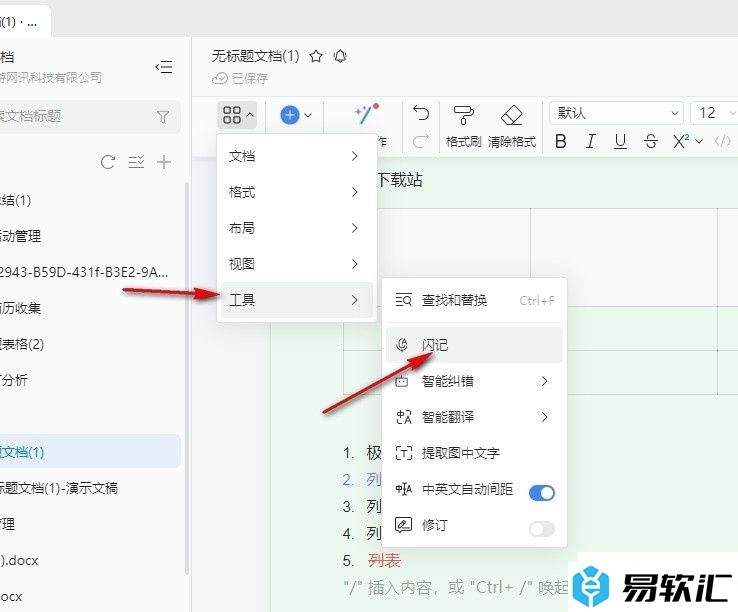
Task: Click the add new document plus button
Action: tap(165, 162)
